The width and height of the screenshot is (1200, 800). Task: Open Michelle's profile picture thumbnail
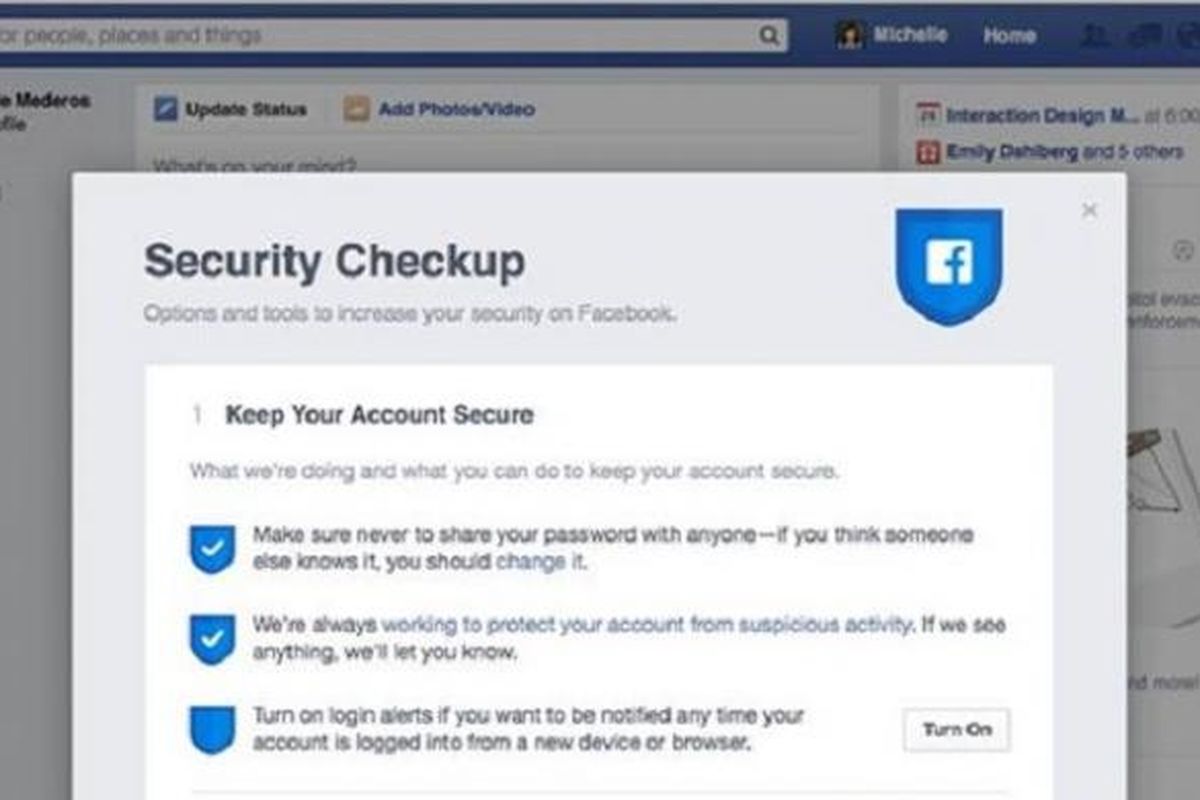850,36
